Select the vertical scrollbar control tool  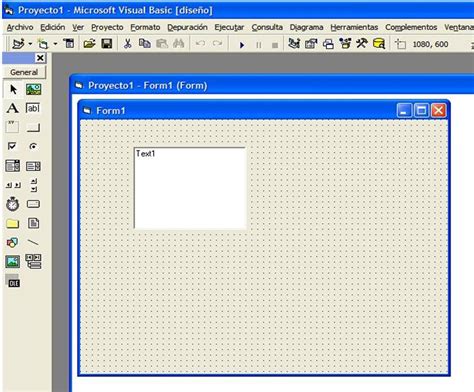pyautogui.click(x=34, y=185)
